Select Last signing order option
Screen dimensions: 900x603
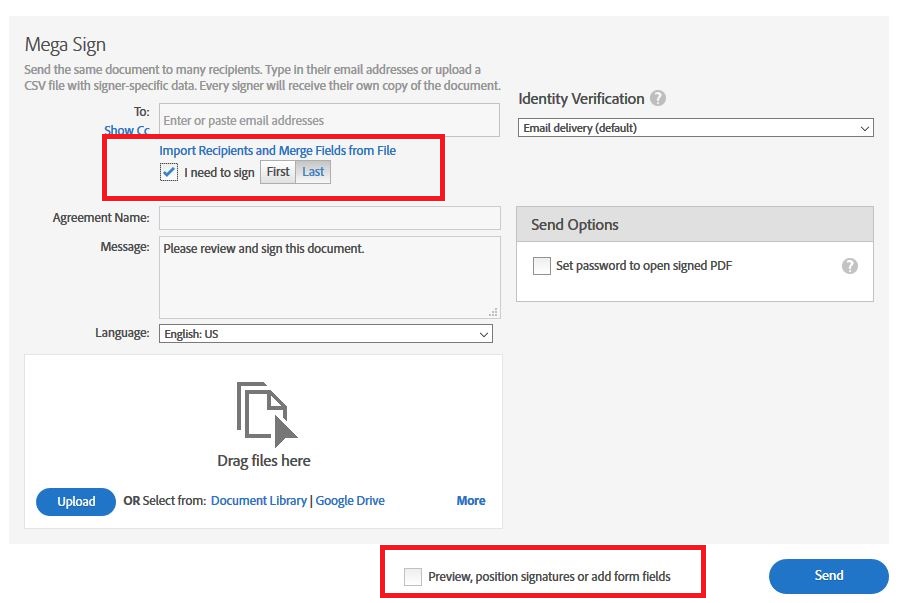coord(314,171)
